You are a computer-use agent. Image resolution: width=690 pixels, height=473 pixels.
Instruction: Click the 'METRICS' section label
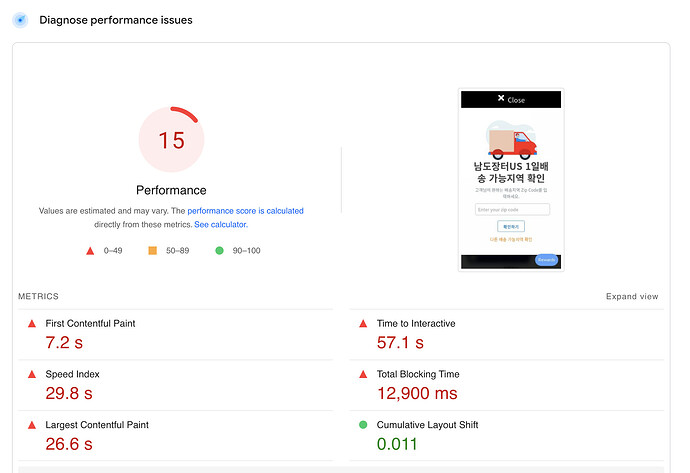[x=38, y=296]
